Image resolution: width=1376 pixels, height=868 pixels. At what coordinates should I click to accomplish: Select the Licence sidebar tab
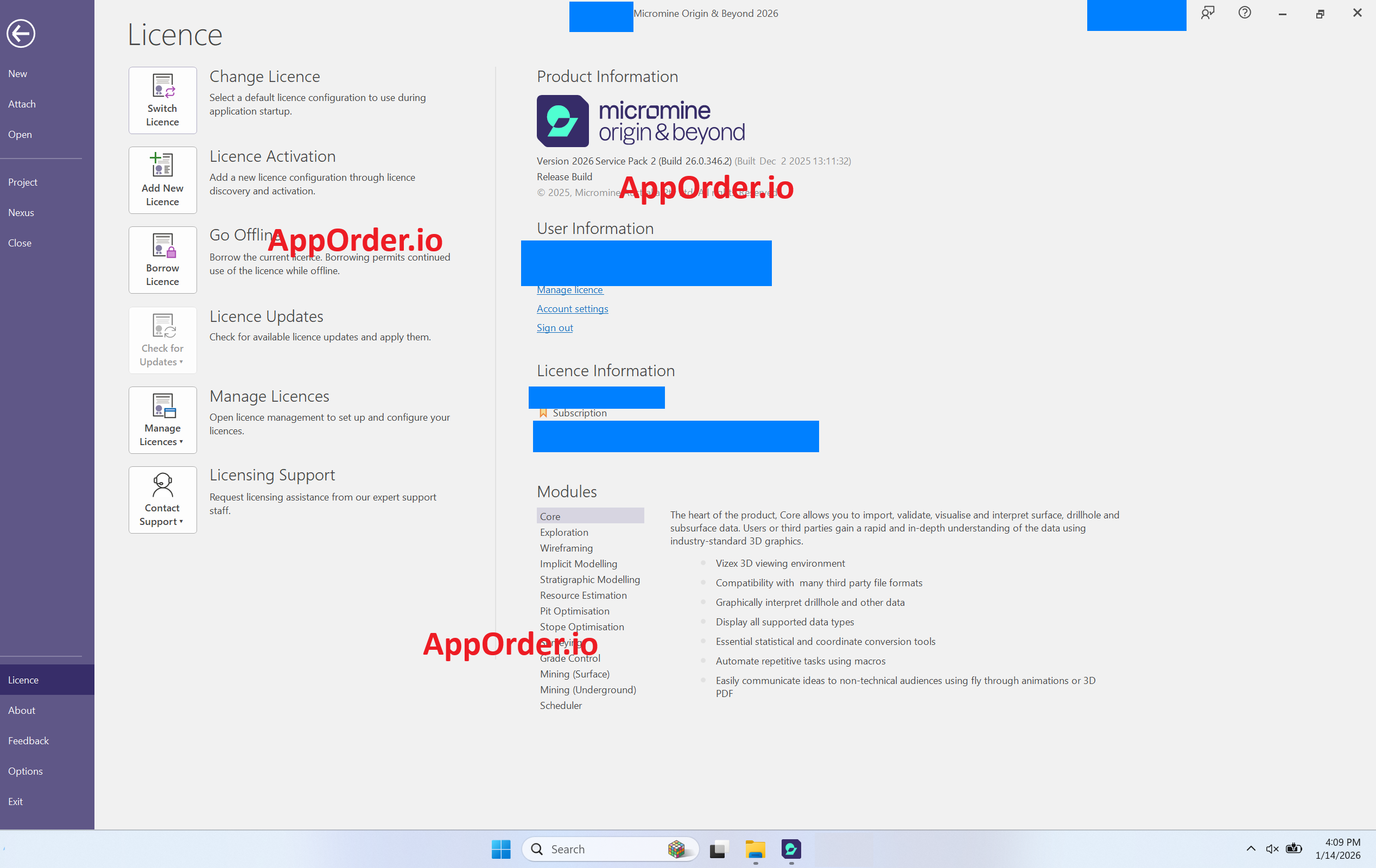[x=47, y=680]
